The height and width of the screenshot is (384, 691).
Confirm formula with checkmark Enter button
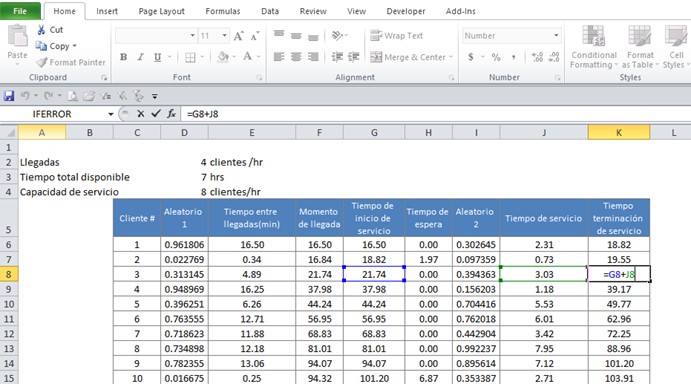156,114
